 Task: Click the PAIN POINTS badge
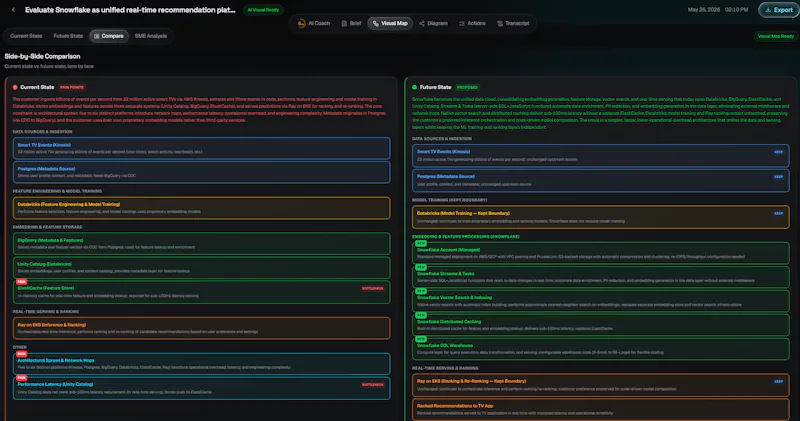(x=72, y=87)
